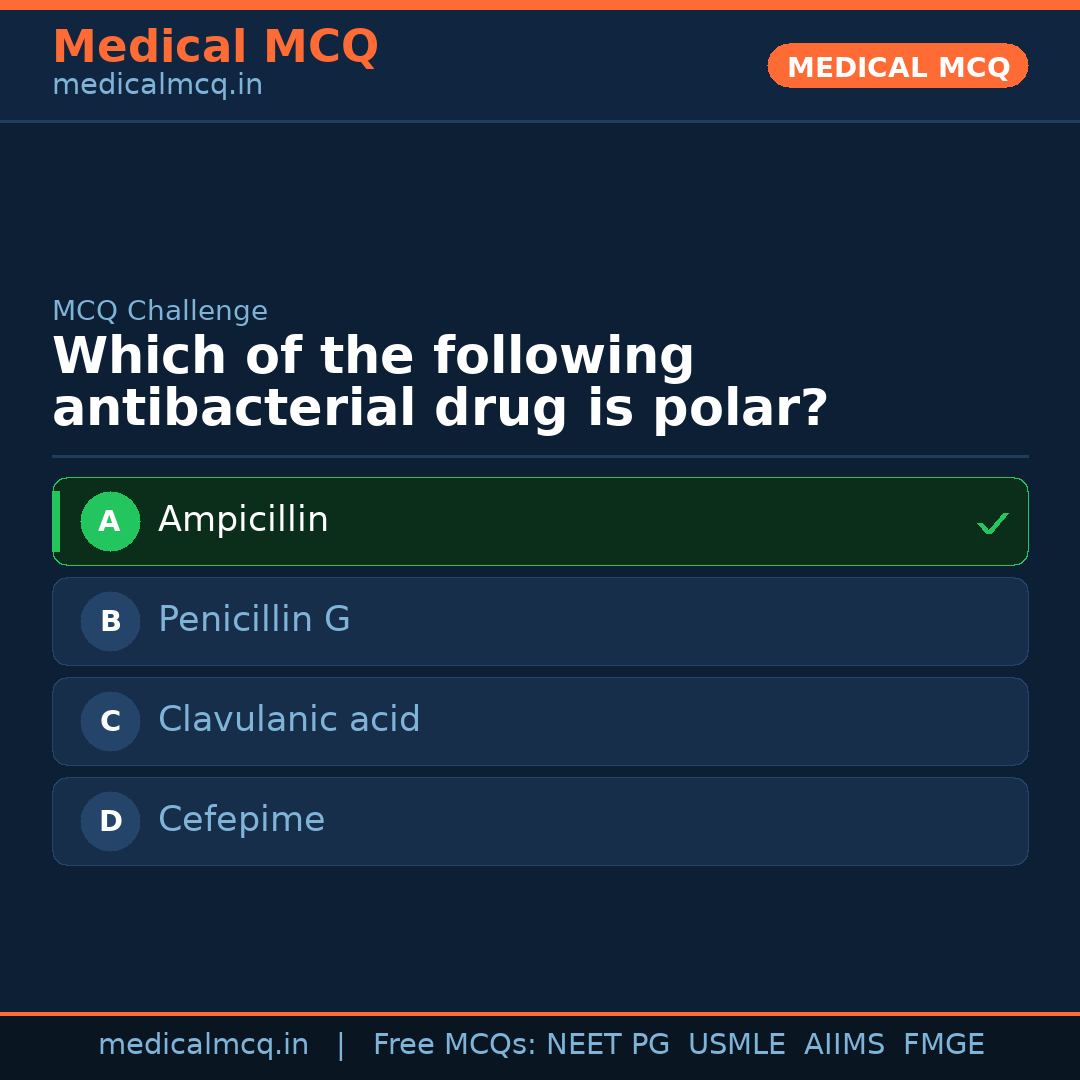Image resolution: width=1080 pixels, height=1080 pixels.
Task: Click the B option letter badge
Action: [x=110, y=621]
